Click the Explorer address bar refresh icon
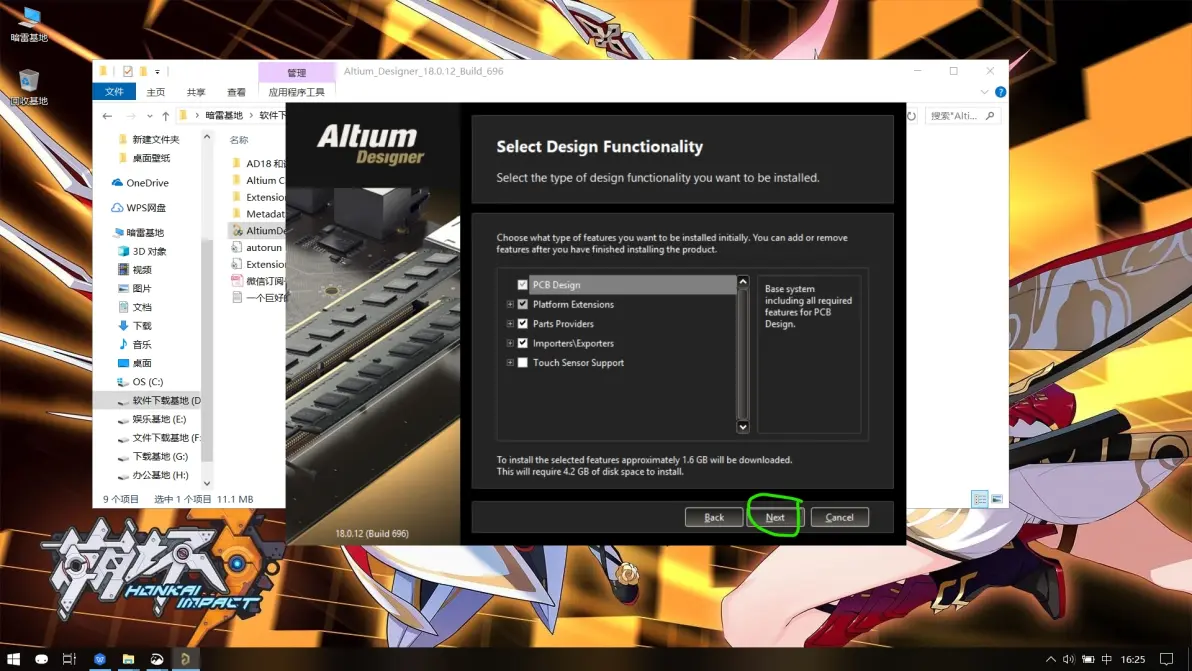 [911, 116]
